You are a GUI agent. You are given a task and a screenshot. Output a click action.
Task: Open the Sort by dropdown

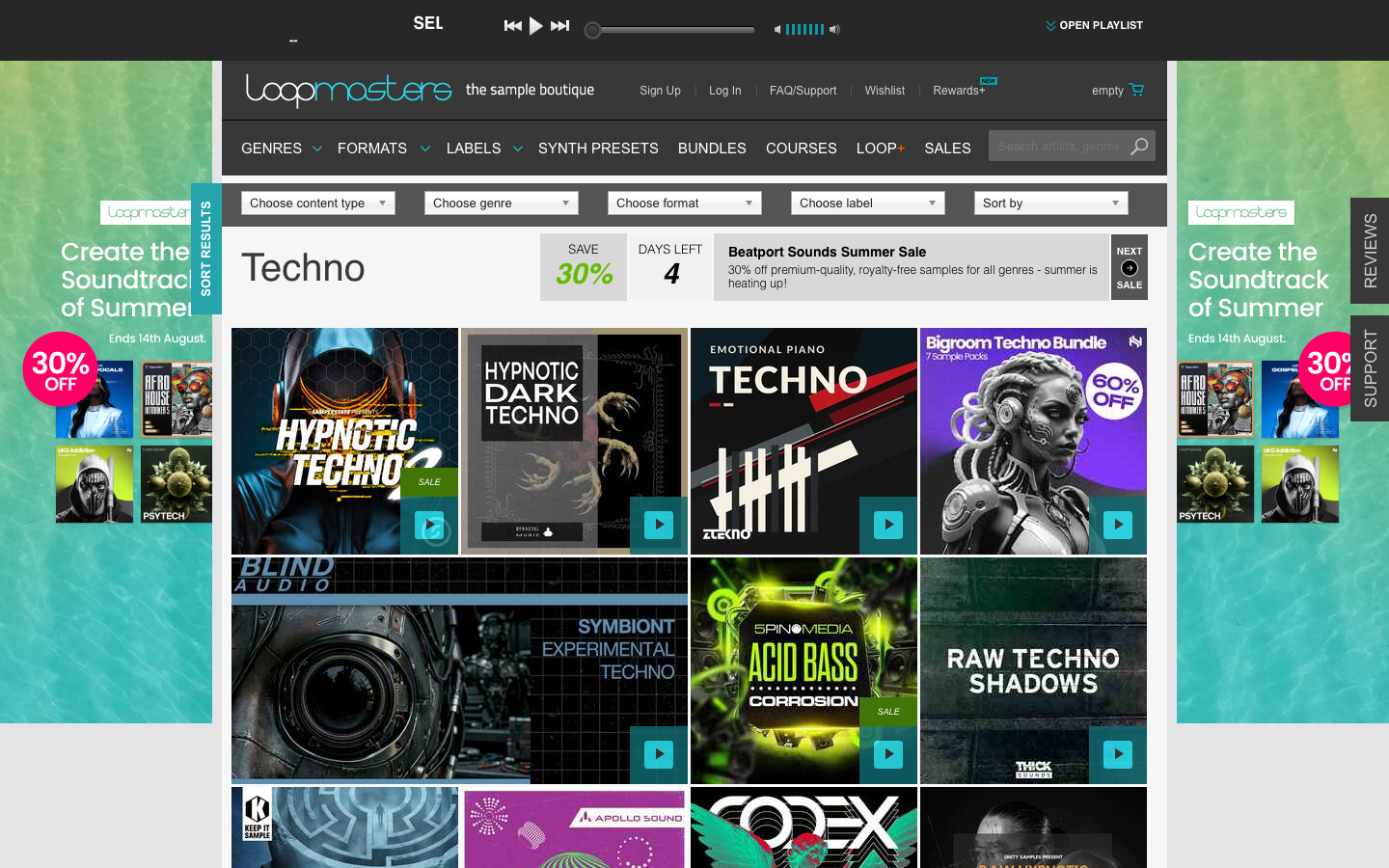(x=1051, y=203)
